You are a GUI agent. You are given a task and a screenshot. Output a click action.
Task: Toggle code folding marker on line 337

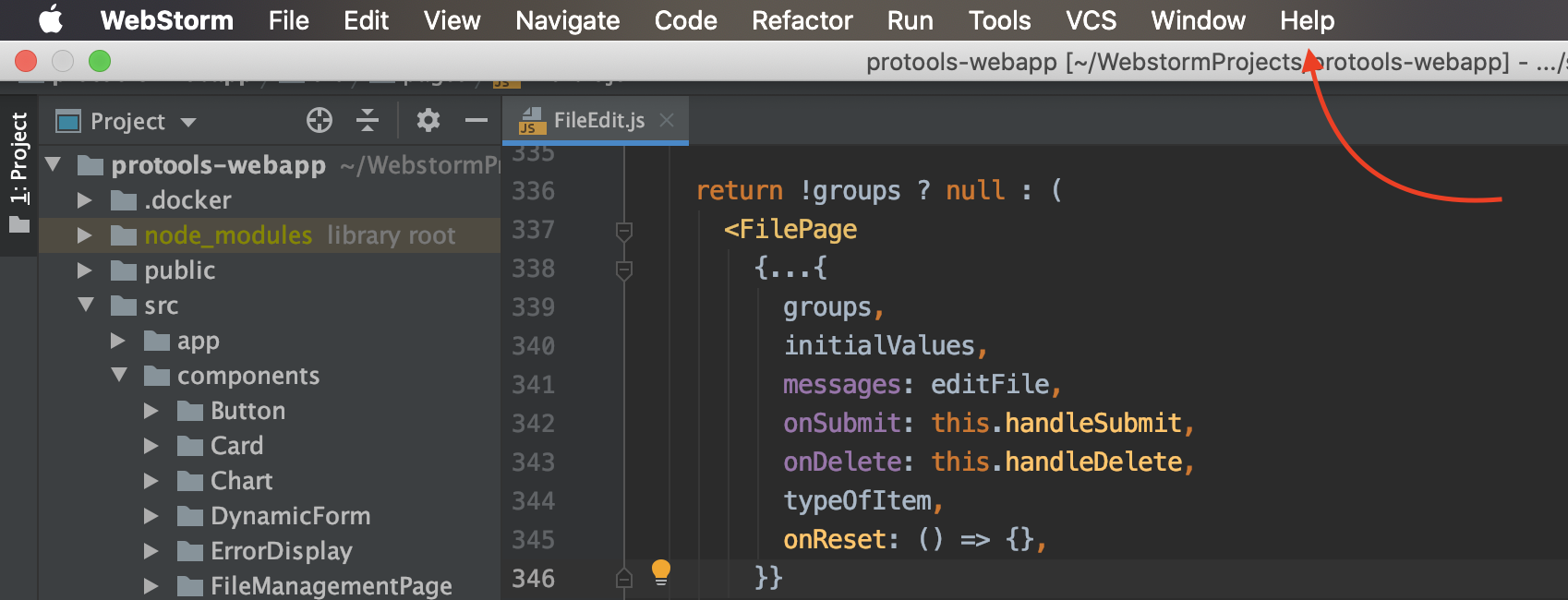pyautogui.click(x=624, y=231)
